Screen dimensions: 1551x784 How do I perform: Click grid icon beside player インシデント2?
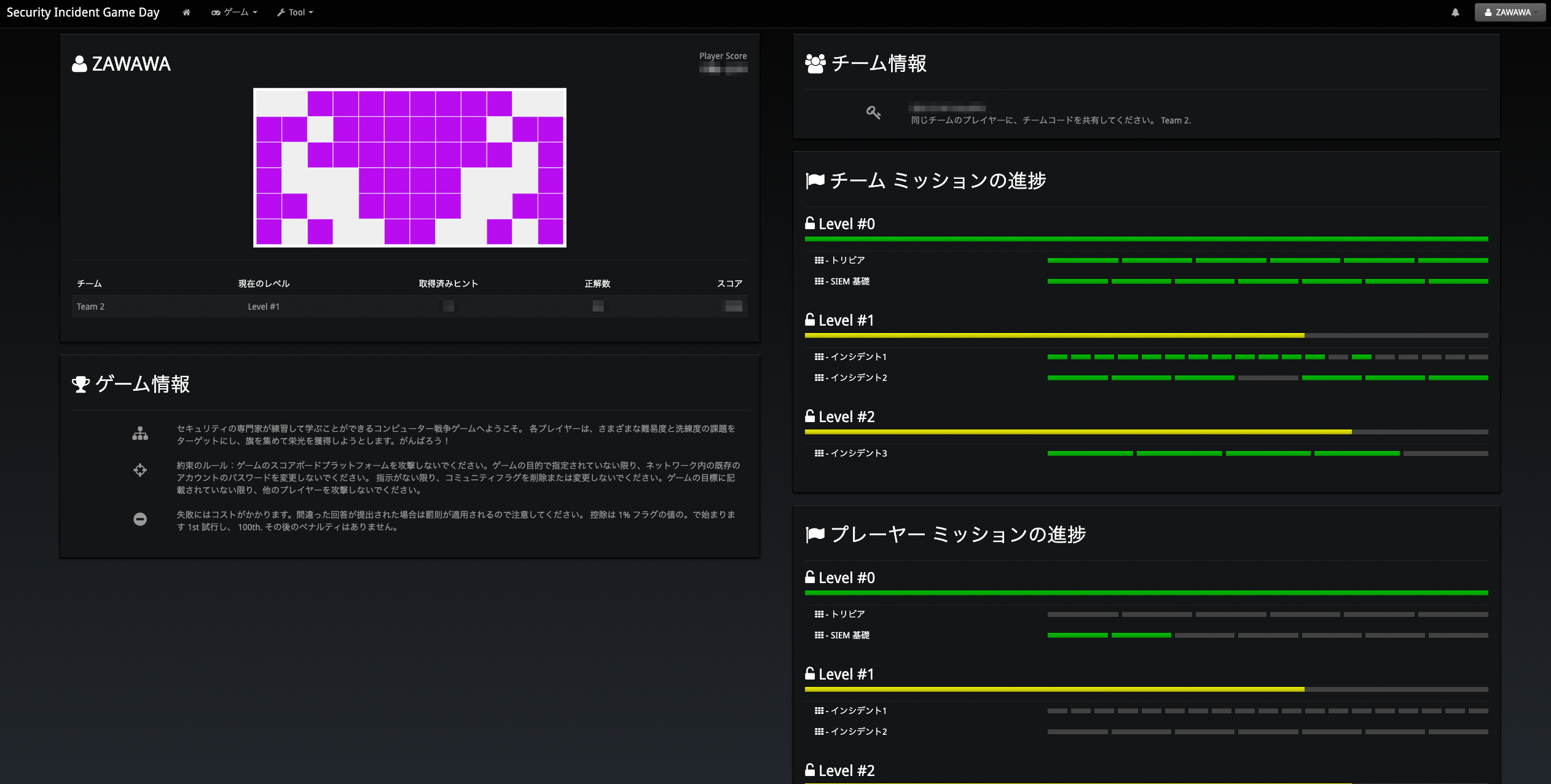click(819, 732)
